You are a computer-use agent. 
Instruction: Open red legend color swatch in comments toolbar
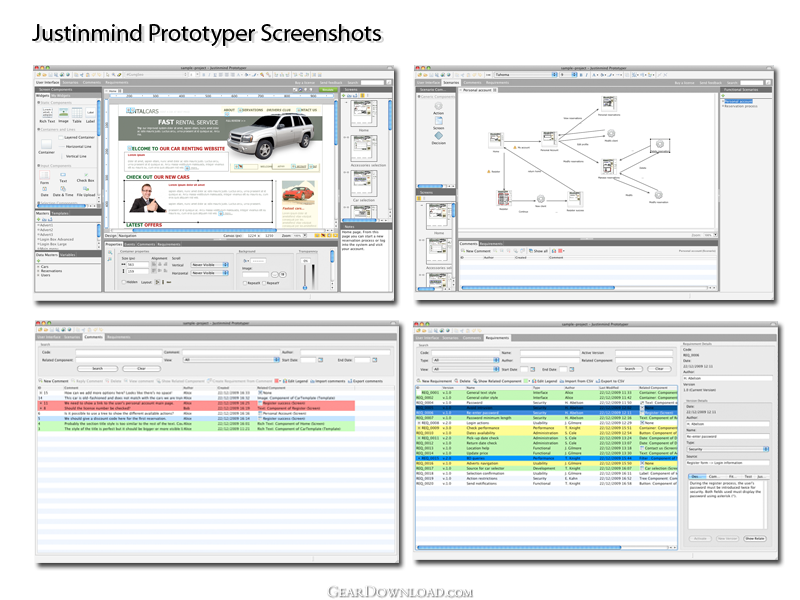278,381
